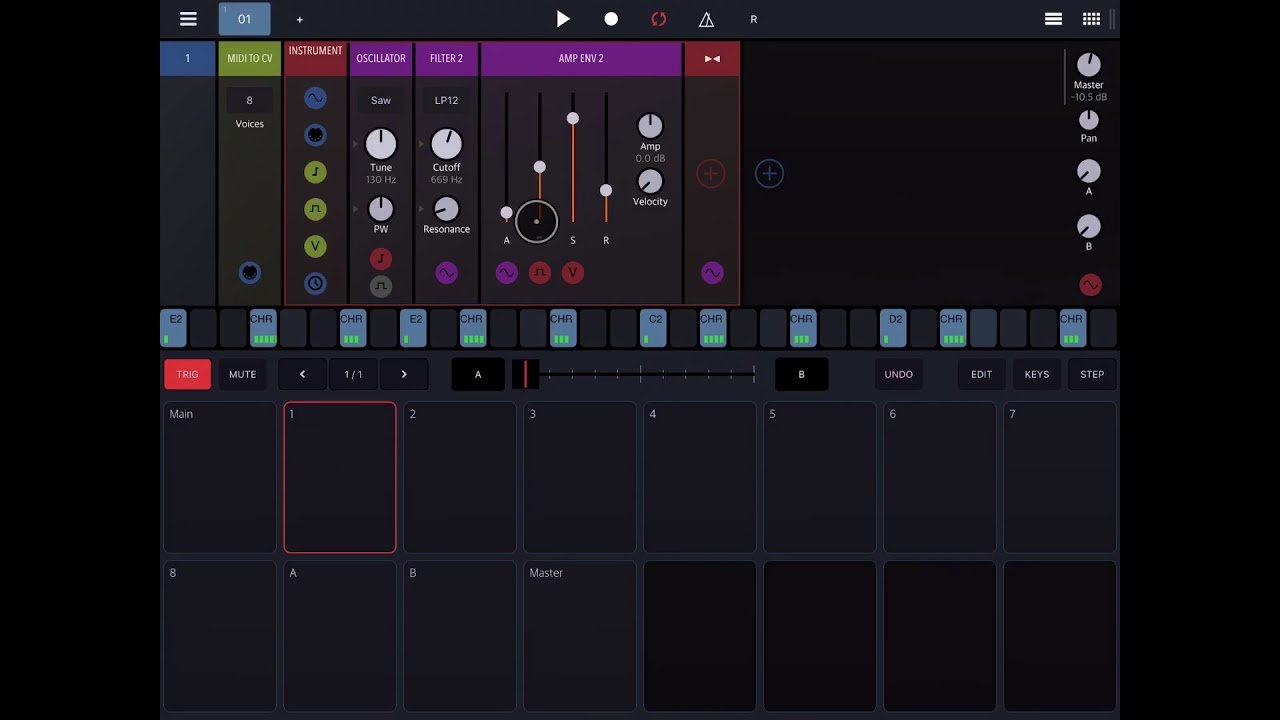Click the red gate icon in Amp Env
1280x720 pixels.
pyautogui.click(x=539, y=272)
